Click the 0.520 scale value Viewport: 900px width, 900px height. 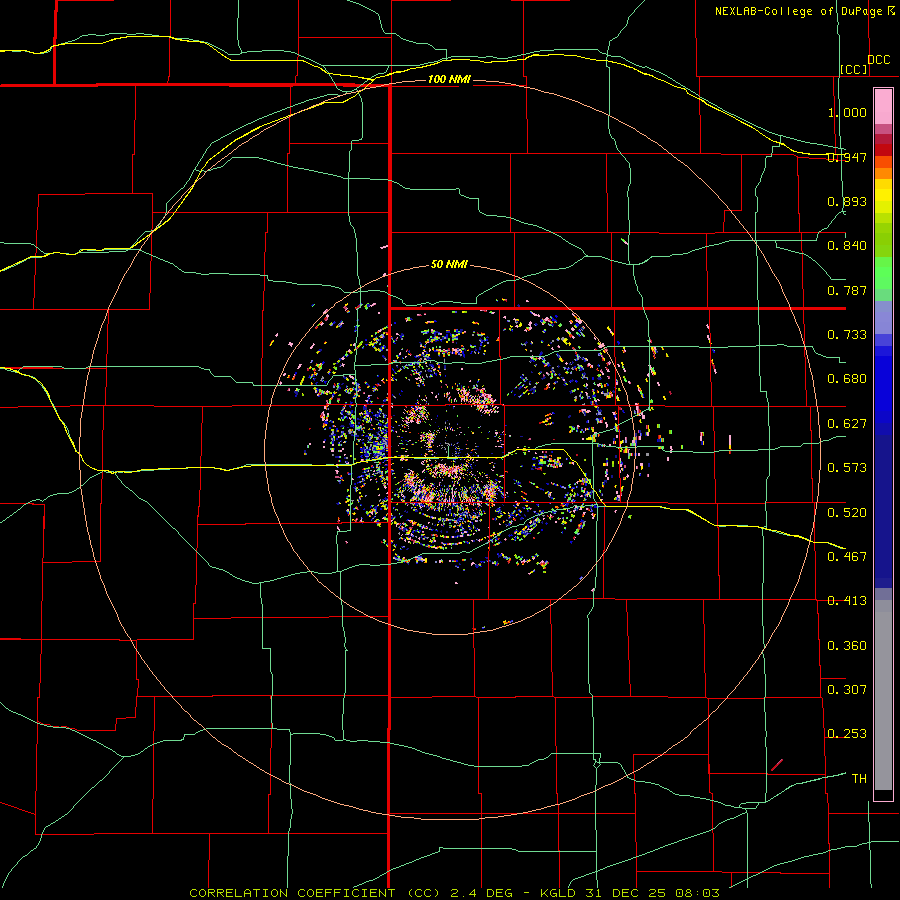click(x=847, y=513)
